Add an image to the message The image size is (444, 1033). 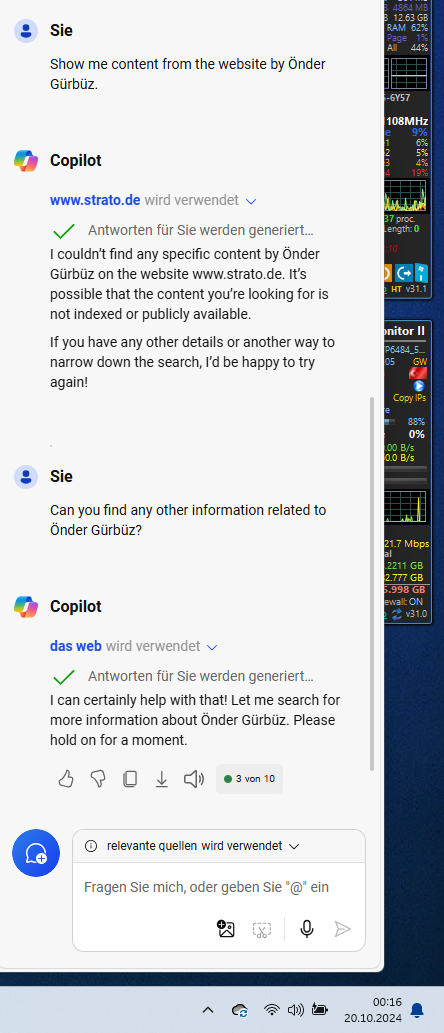click(226, 929)
